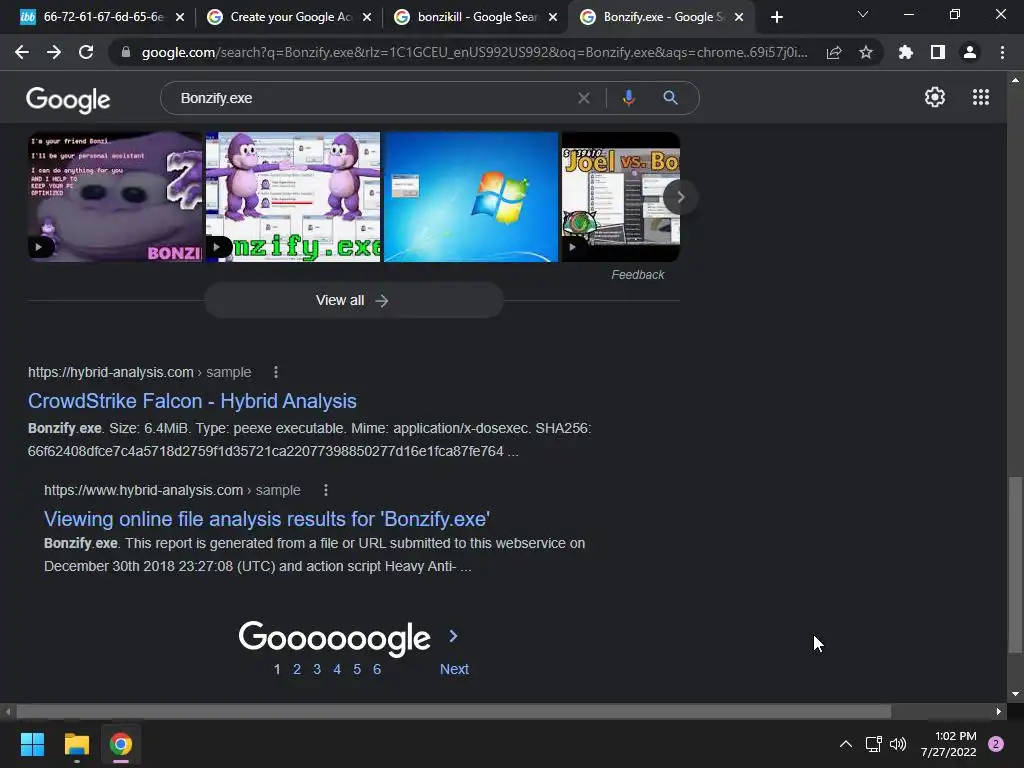Open the Windows 7 desktop video thumbnail
This screenshot has height=768, width=1024.
point(471,197)
